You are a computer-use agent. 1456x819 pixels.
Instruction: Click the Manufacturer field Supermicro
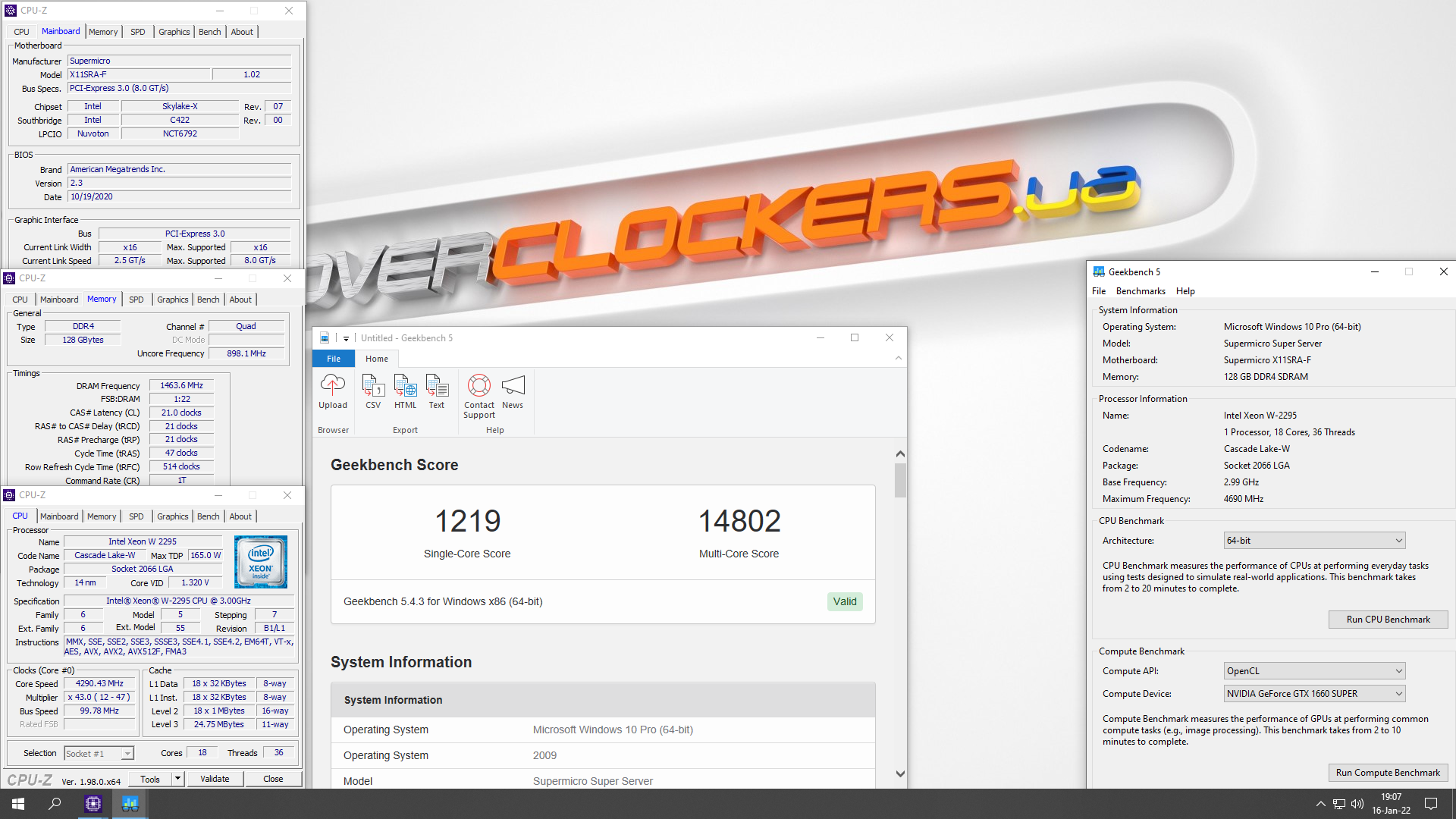point(180,61)
